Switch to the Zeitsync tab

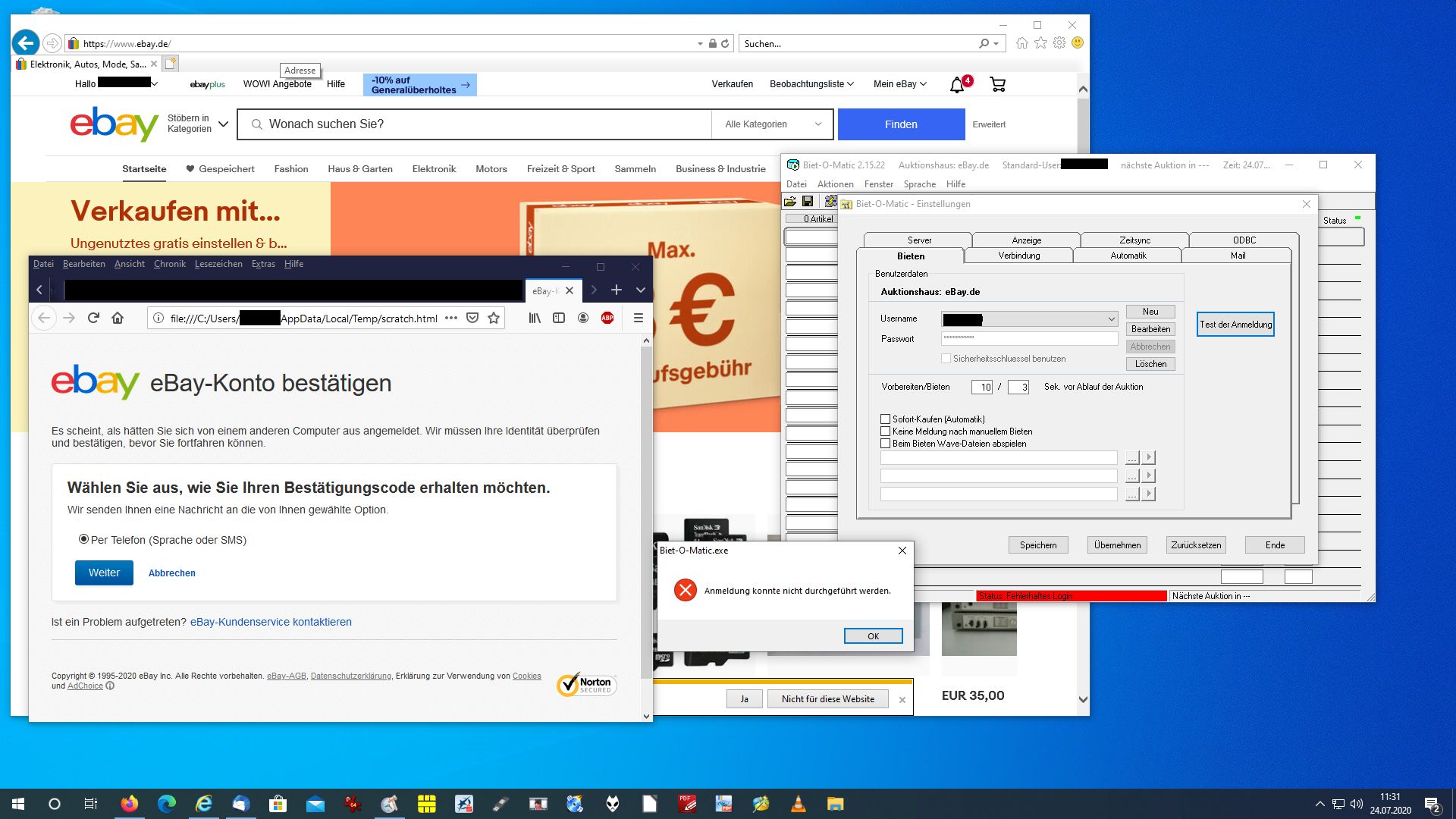1134,240
